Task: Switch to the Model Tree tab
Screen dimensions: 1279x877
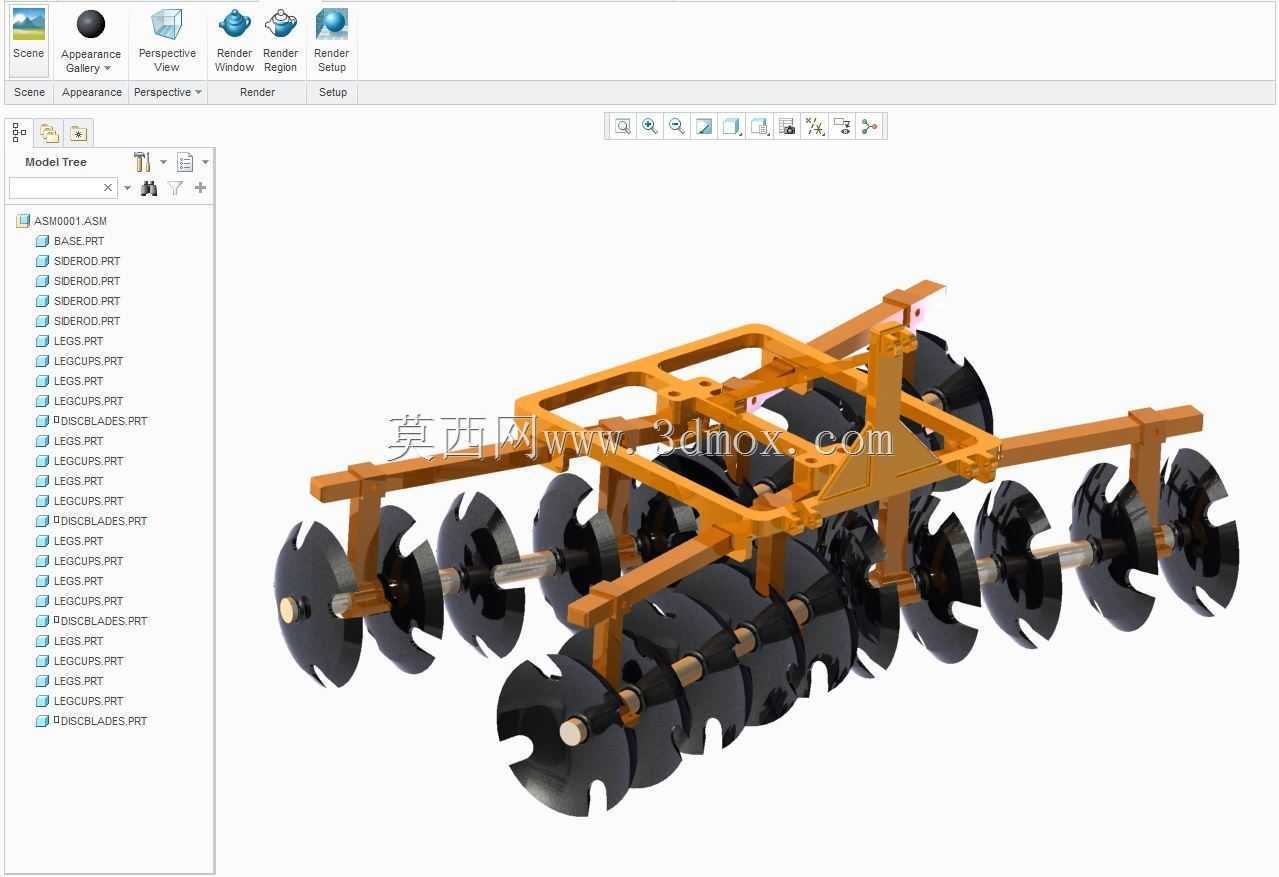Action: coord(19,132)
